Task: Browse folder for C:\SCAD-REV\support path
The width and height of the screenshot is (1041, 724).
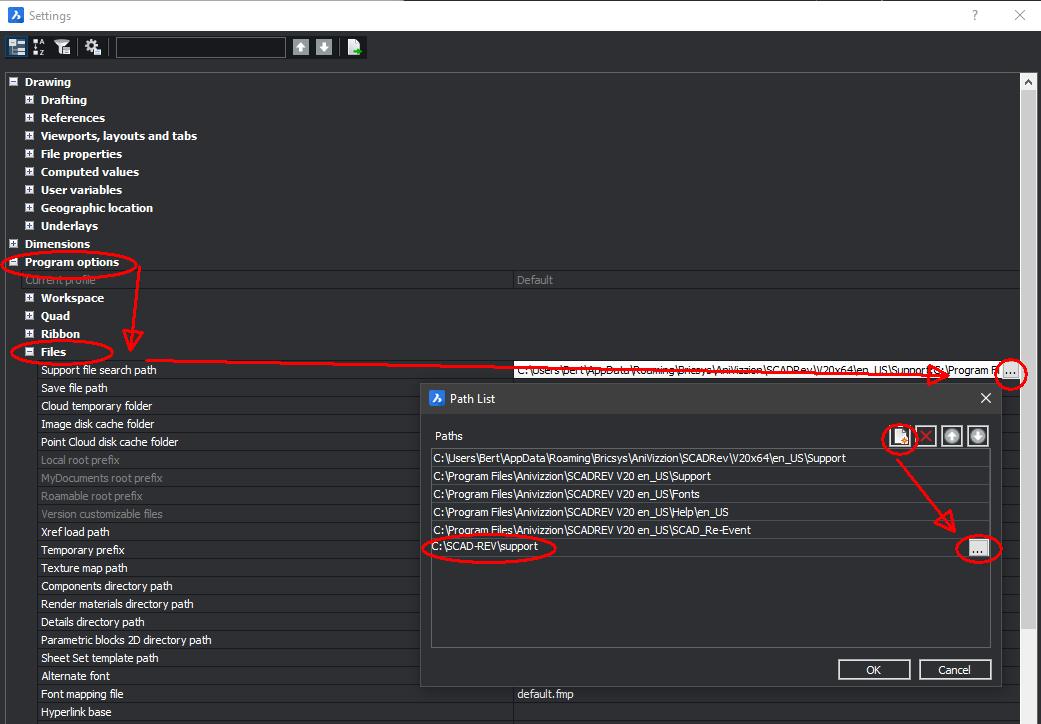Action: pos(978,548)
